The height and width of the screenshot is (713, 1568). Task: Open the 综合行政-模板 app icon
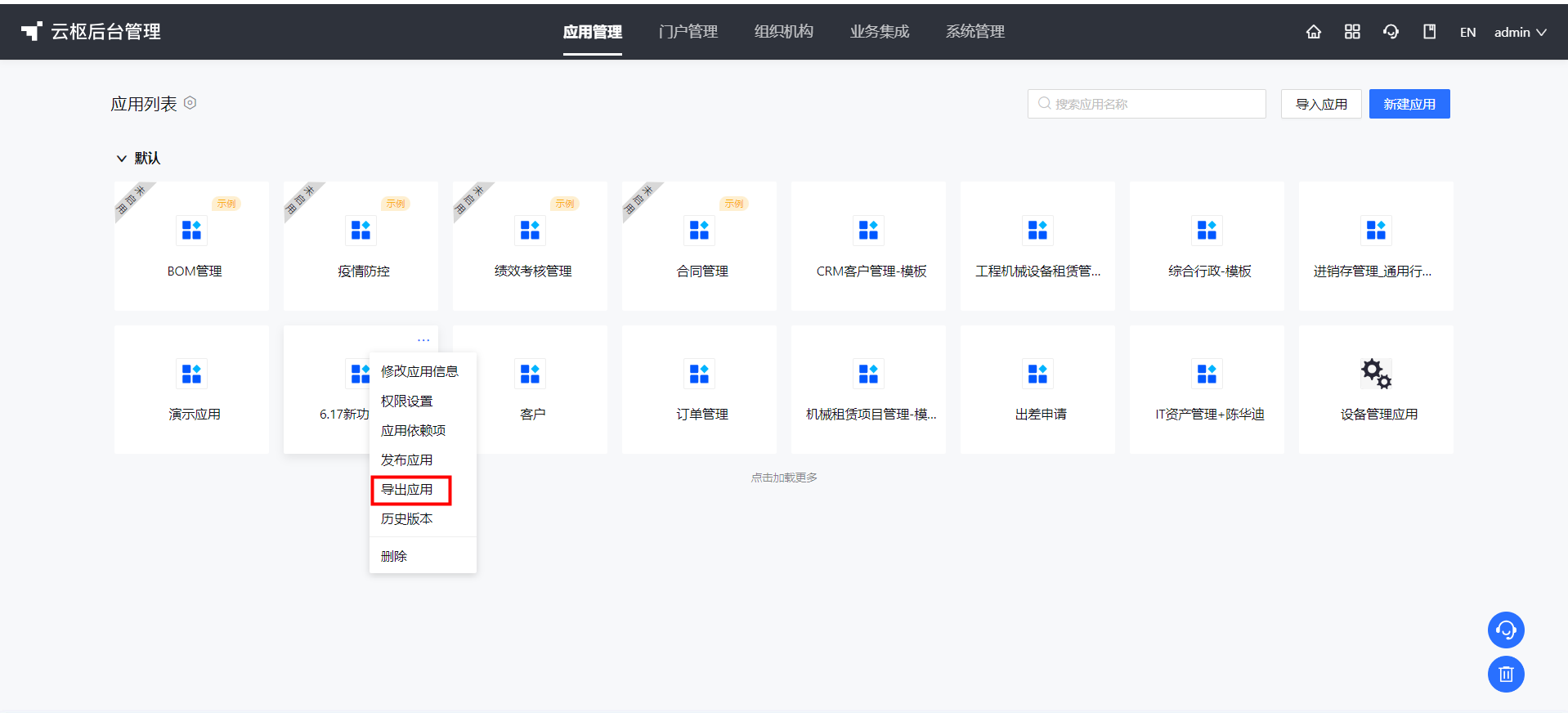(x=1207, y=231)
